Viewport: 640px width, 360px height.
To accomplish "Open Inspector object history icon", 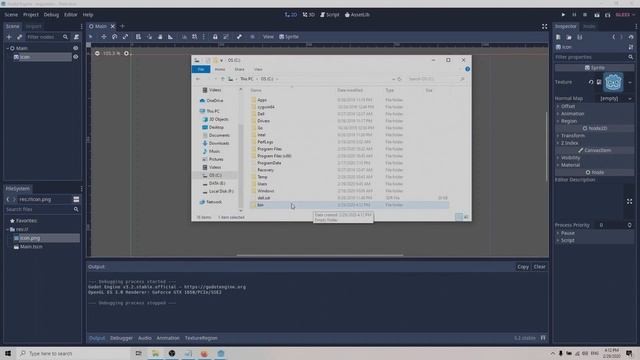I will pyautogui.click(x=631, y=37).
